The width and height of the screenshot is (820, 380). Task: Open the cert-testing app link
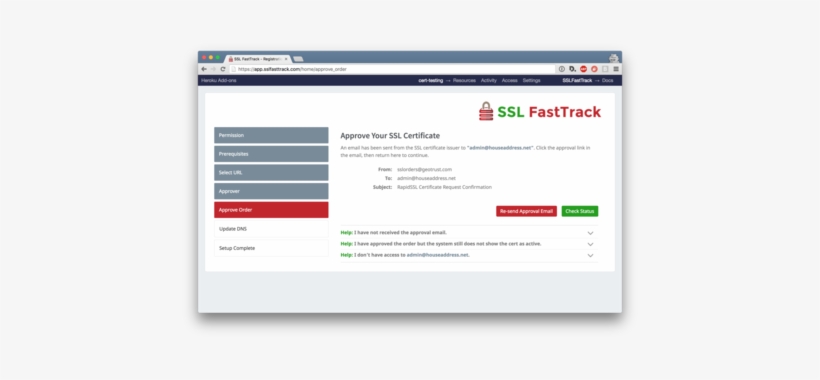pos(430,80)
